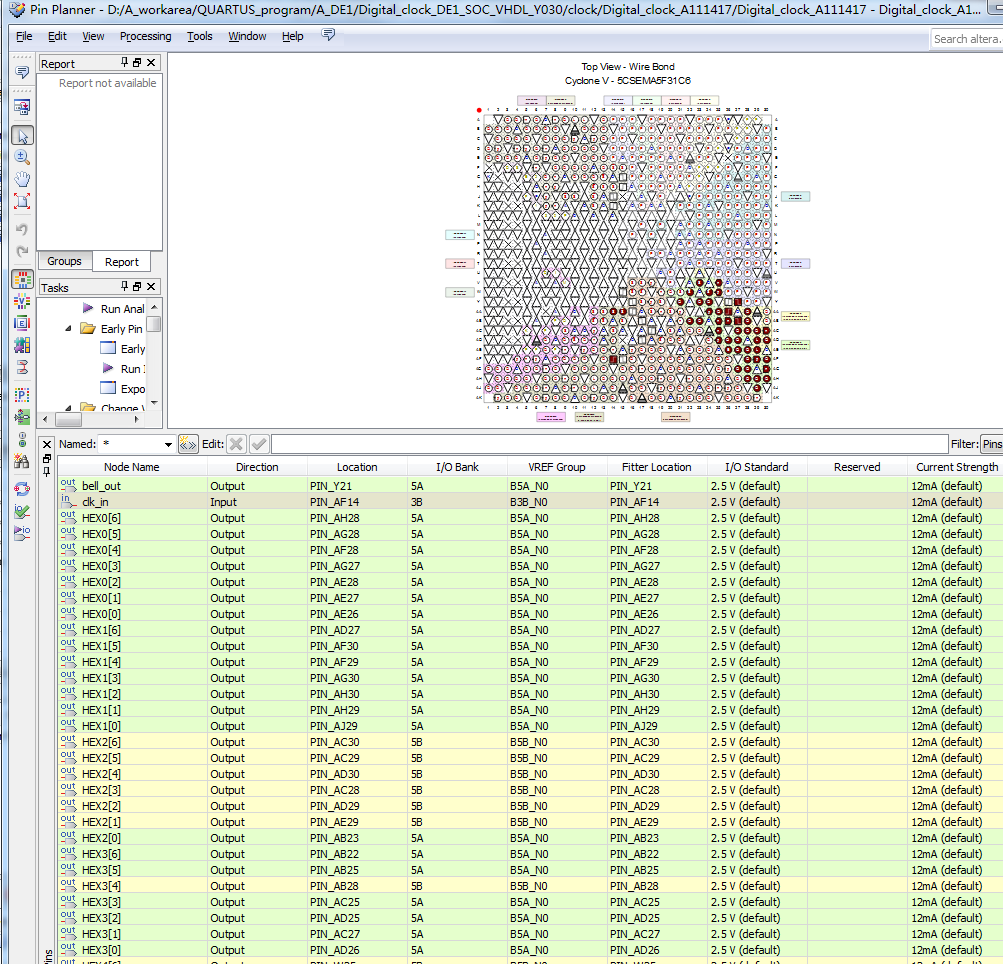
Task: Collapse the Change folder in Tasks
Action: (68, 407)
